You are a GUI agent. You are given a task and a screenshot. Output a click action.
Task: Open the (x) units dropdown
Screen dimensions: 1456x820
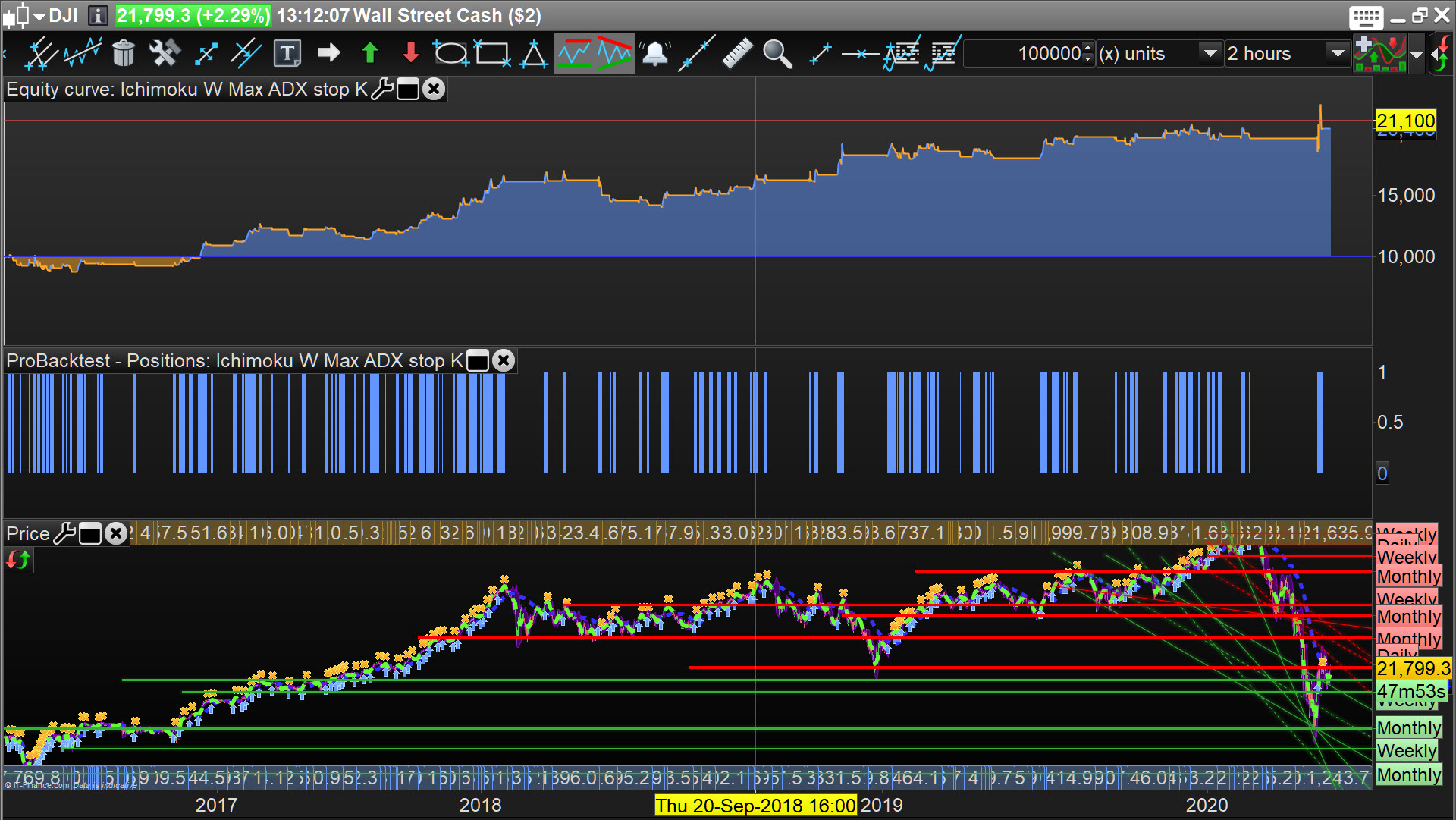(x=1210, y=53)
